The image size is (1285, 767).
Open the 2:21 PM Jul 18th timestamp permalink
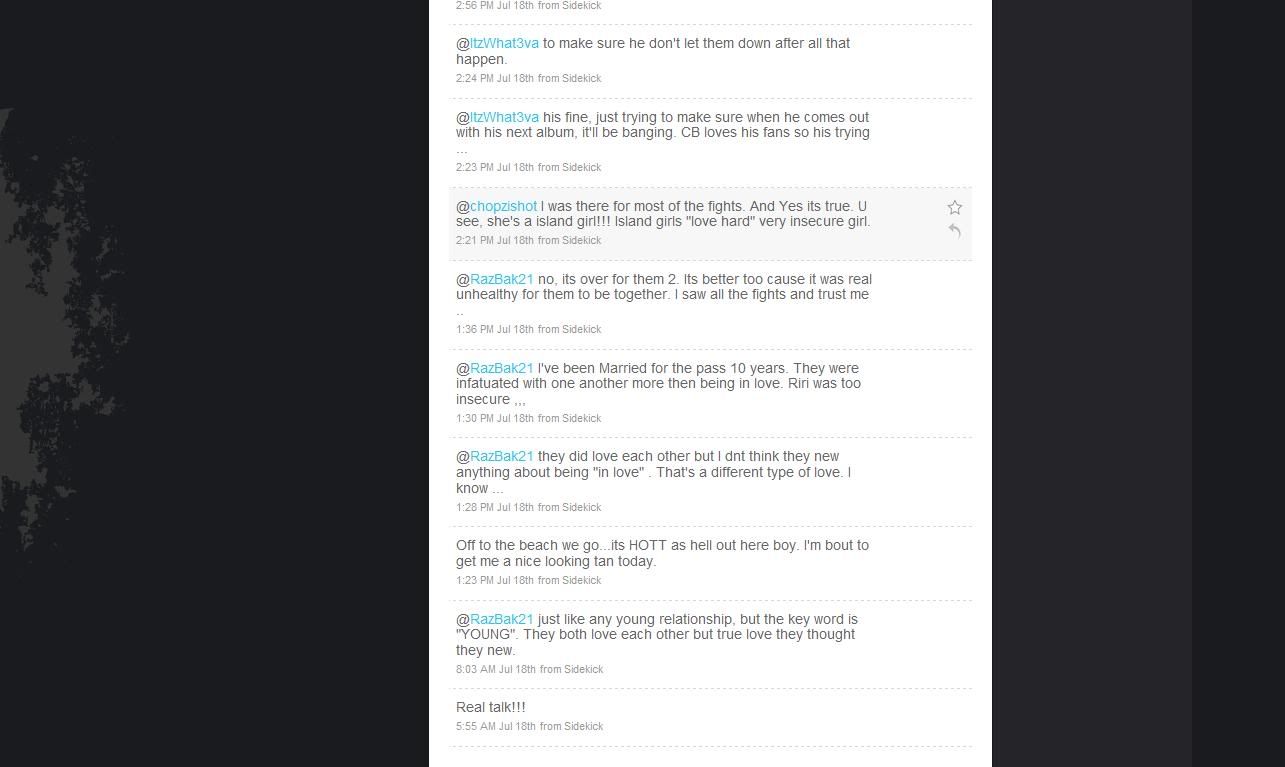[x=495, y=240]
